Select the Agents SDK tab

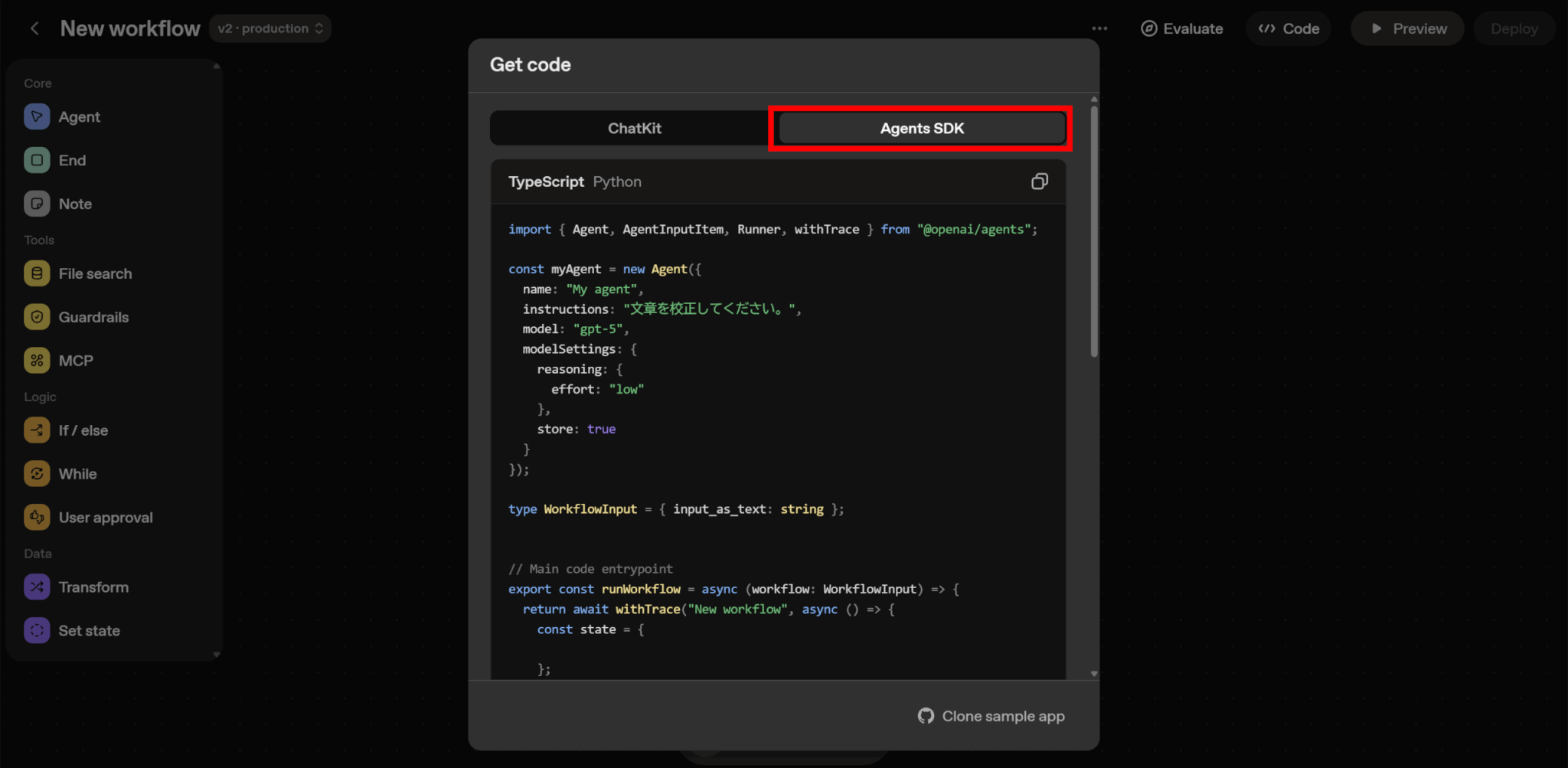tap(921, 129)
